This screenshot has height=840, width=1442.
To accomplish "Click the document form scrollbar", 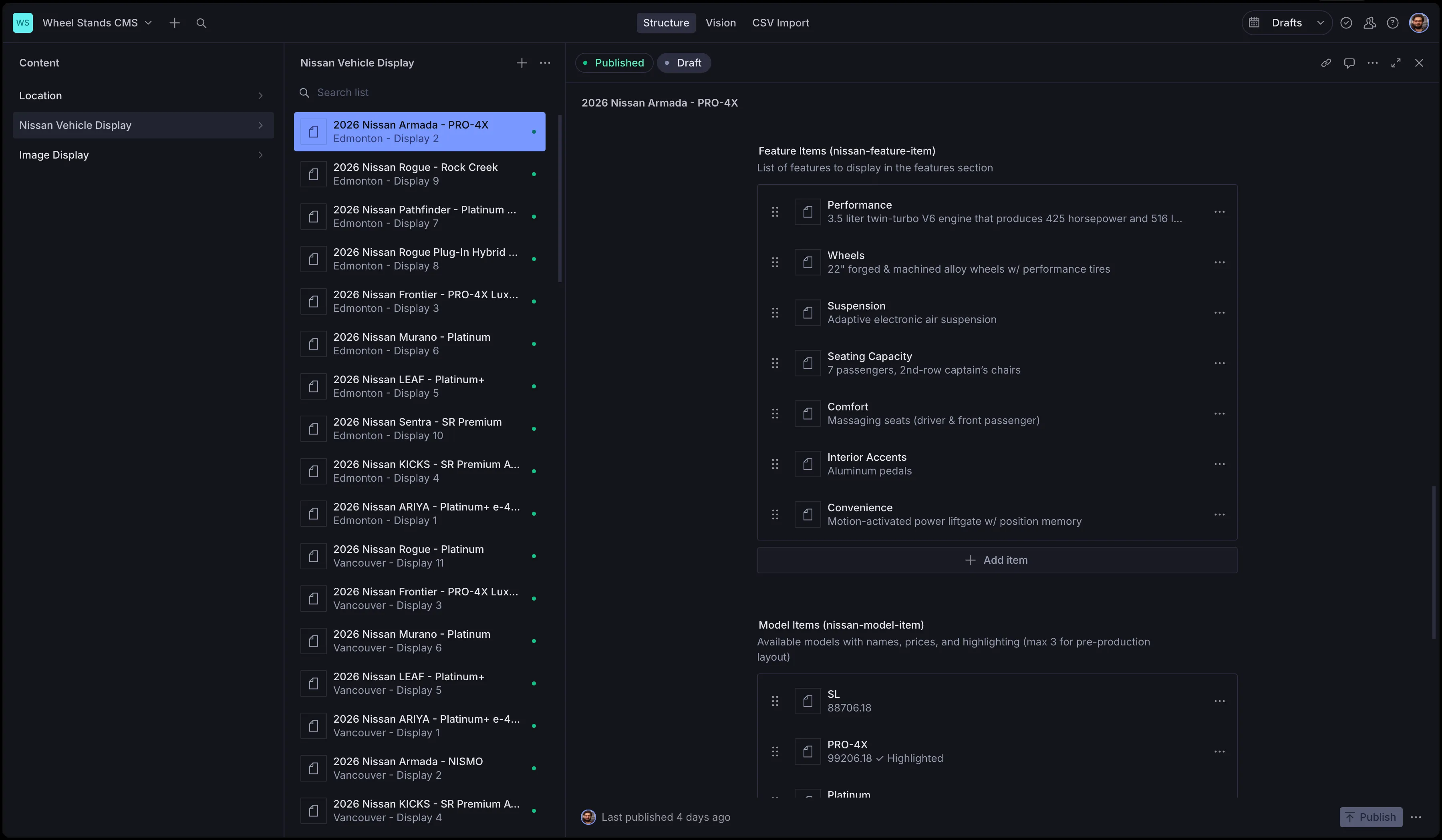I will (1434, 563).
